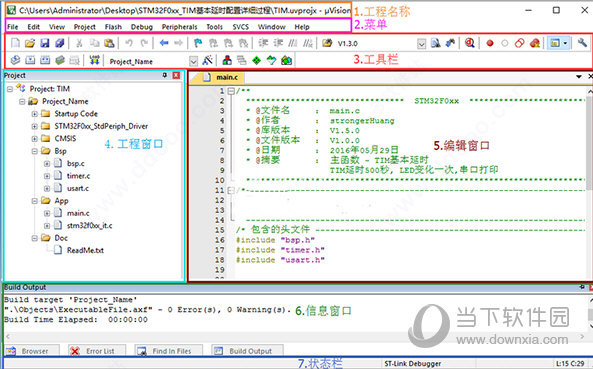Undo the last edit
This screenshot has height=369, width=593.
click(x=129, y=43)
